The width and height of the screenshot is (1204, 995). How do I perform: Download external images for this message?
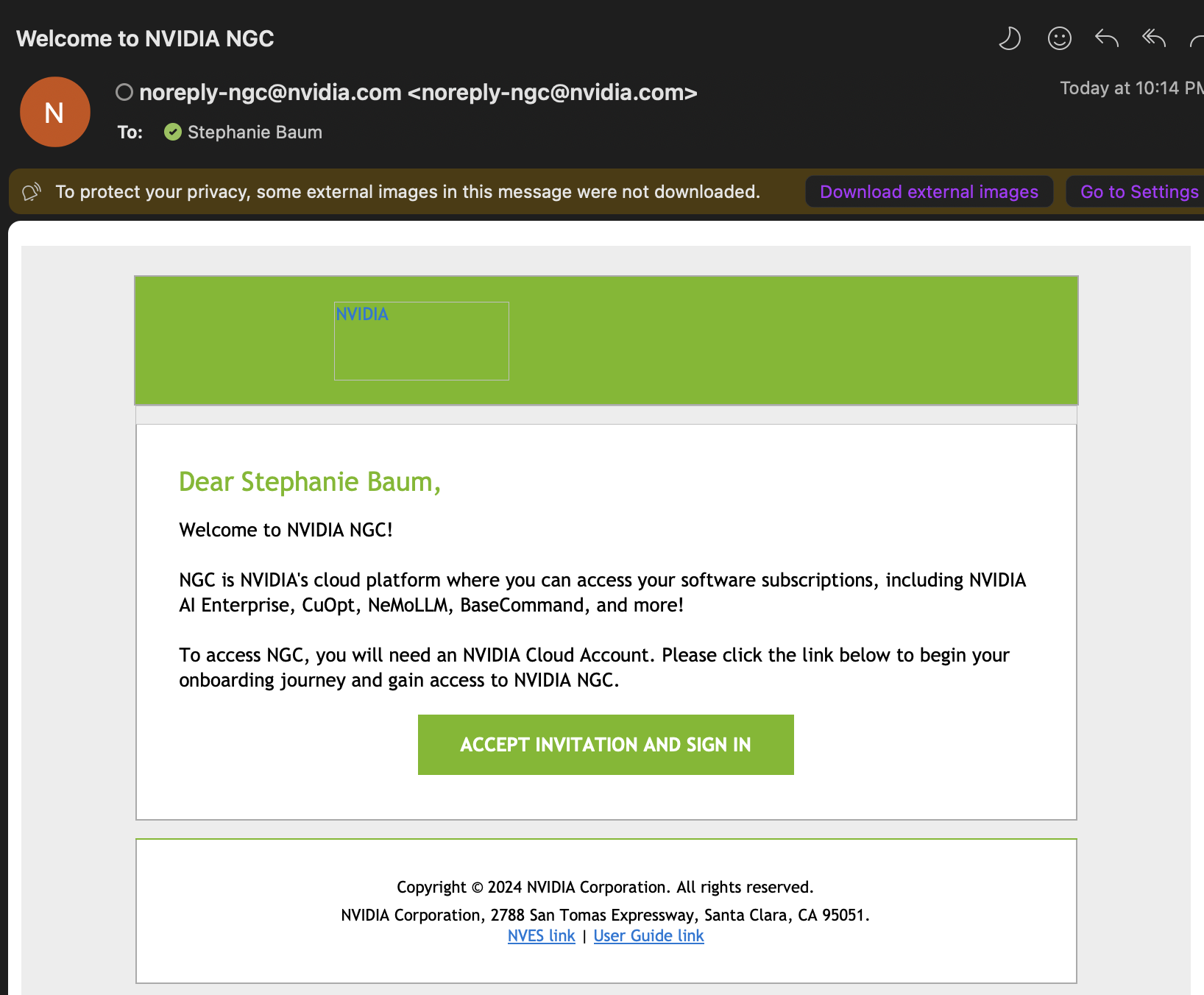(x=929, y=192)
